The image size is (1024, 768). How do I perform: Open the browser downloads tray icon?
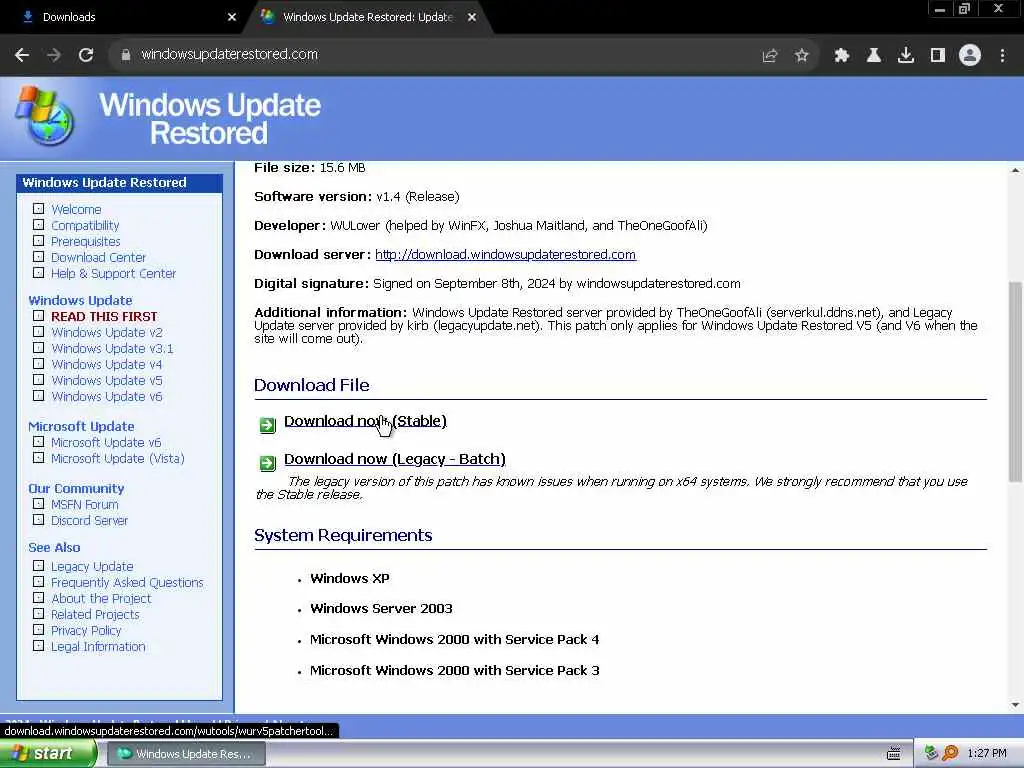click(x=906, y=56)
